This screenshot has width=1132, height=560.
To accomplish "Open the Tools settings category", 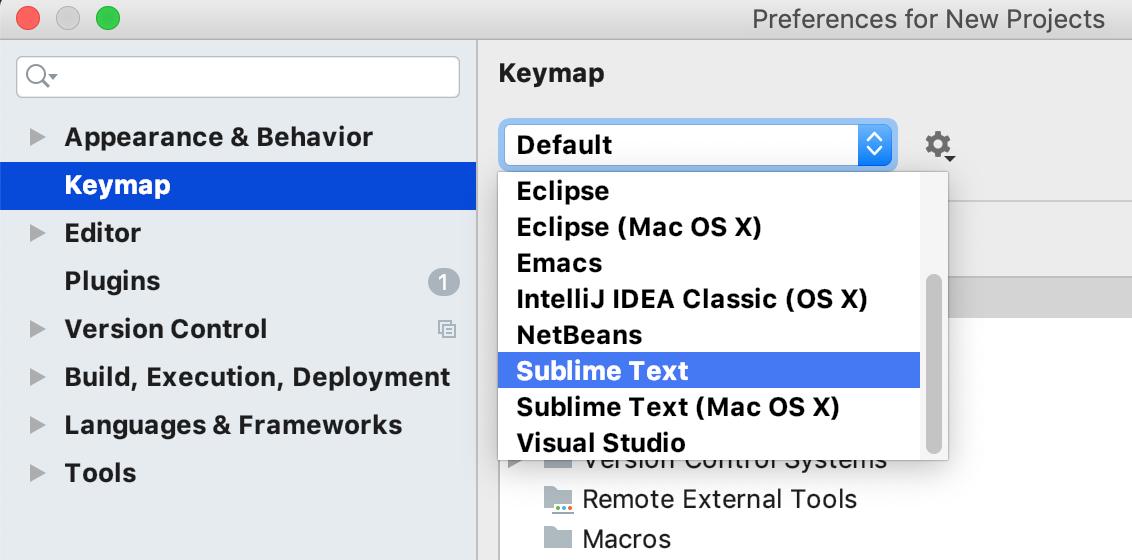I will click(100, 473).
